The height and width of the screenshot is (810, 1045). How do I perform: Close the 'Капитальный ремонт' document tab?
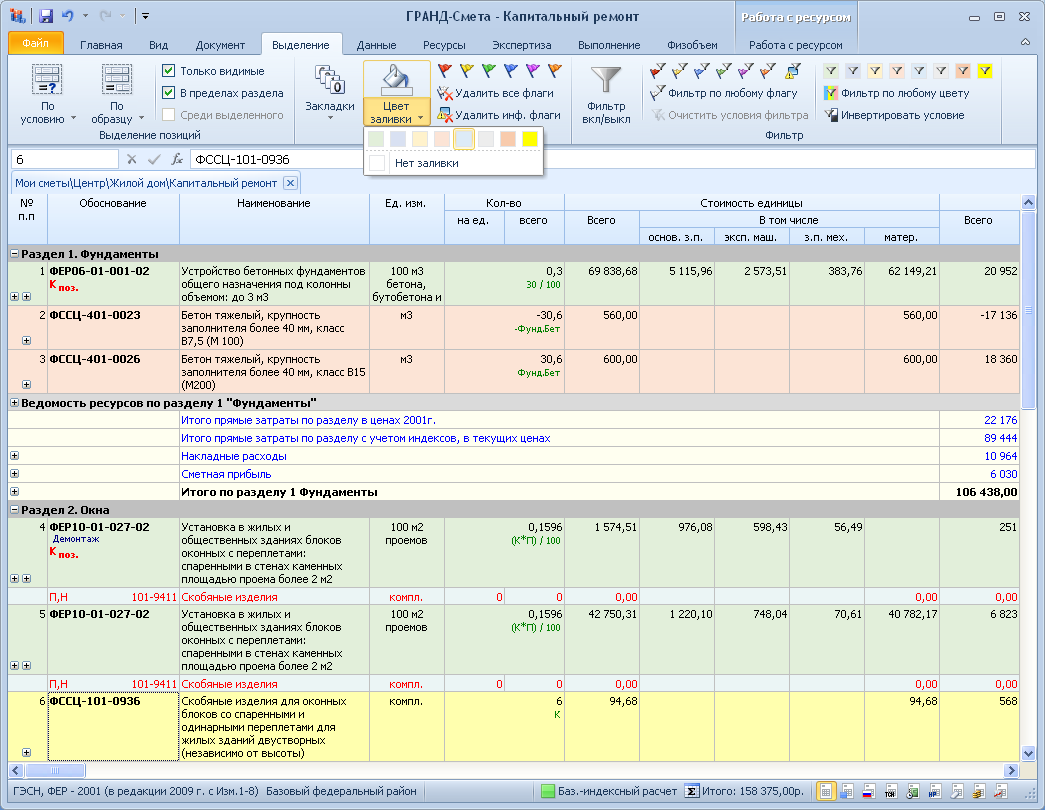tap(290, 183)
